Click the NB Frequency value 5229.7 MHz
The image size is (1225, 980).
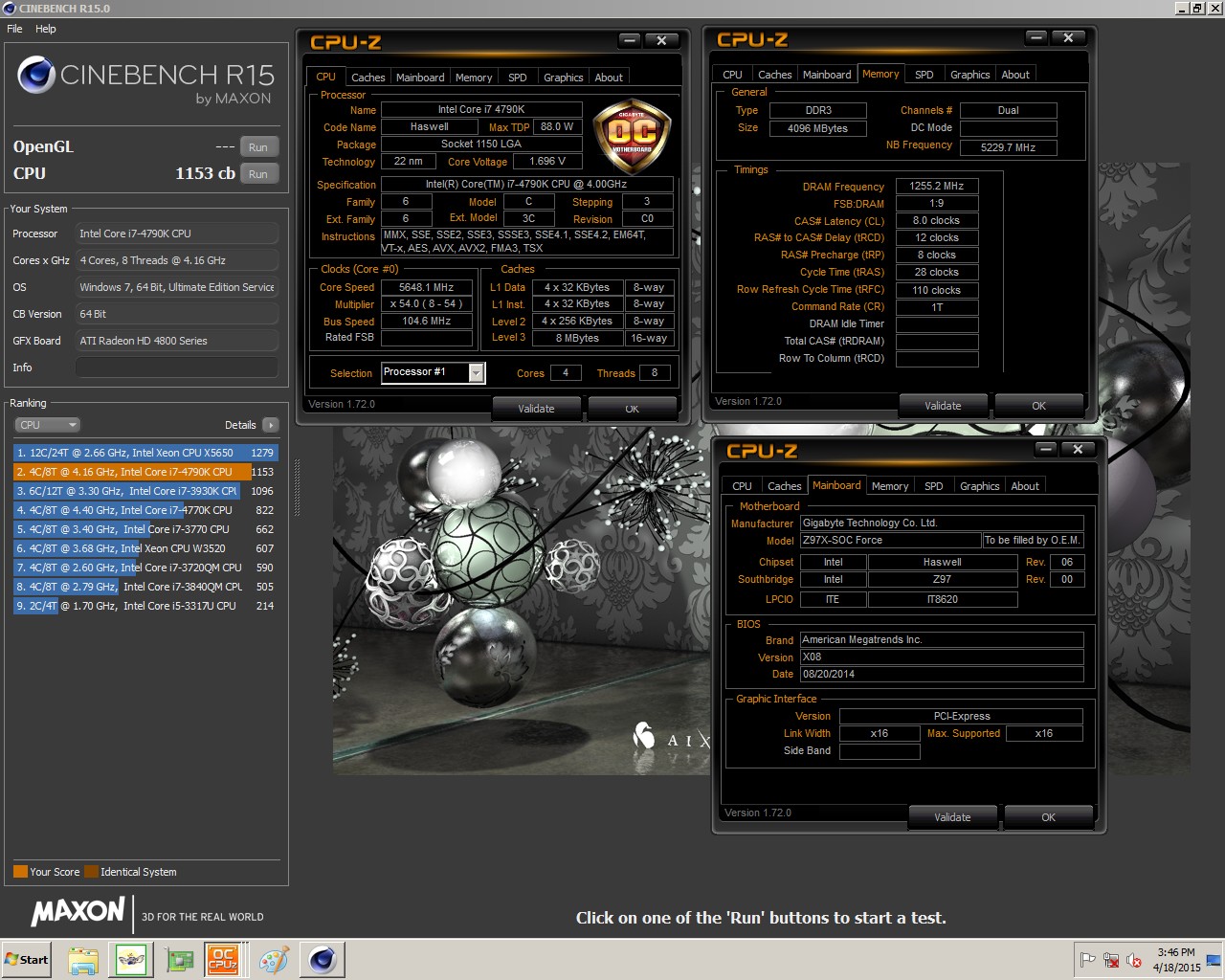pyautogui.click(x=1009, y=147)
